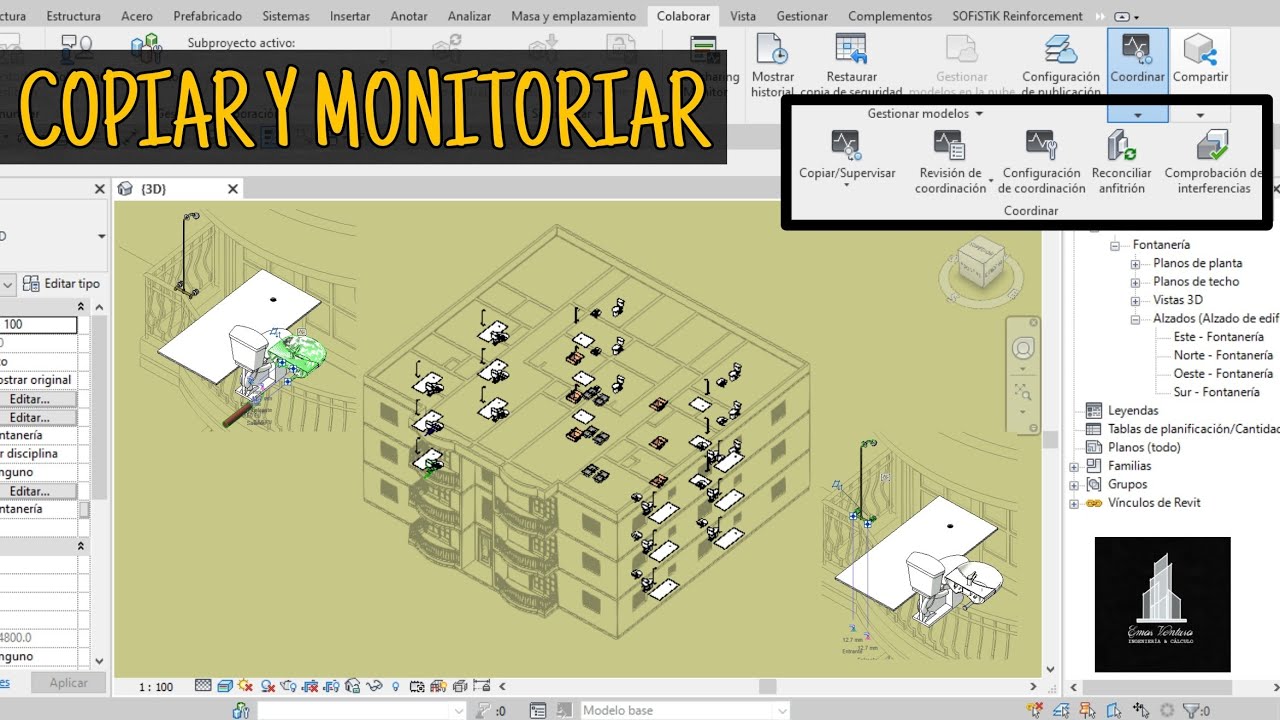The width and height of the screenshot is (1280, 720).
Task: Open the Anotar ribbon tab
Action: (x=409, y=16)
